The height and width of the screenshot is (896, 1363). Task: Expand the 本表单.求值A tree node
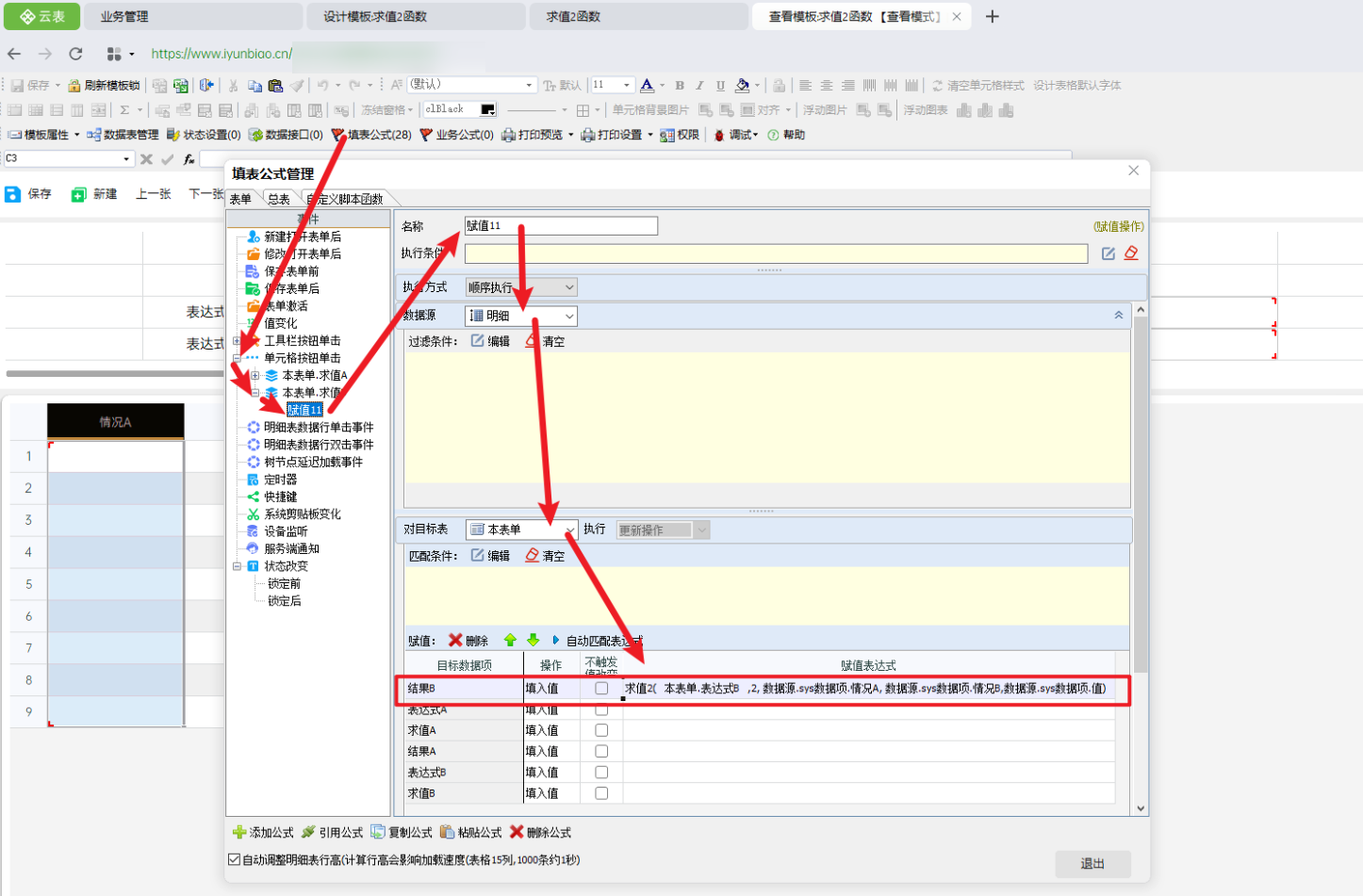255,375
